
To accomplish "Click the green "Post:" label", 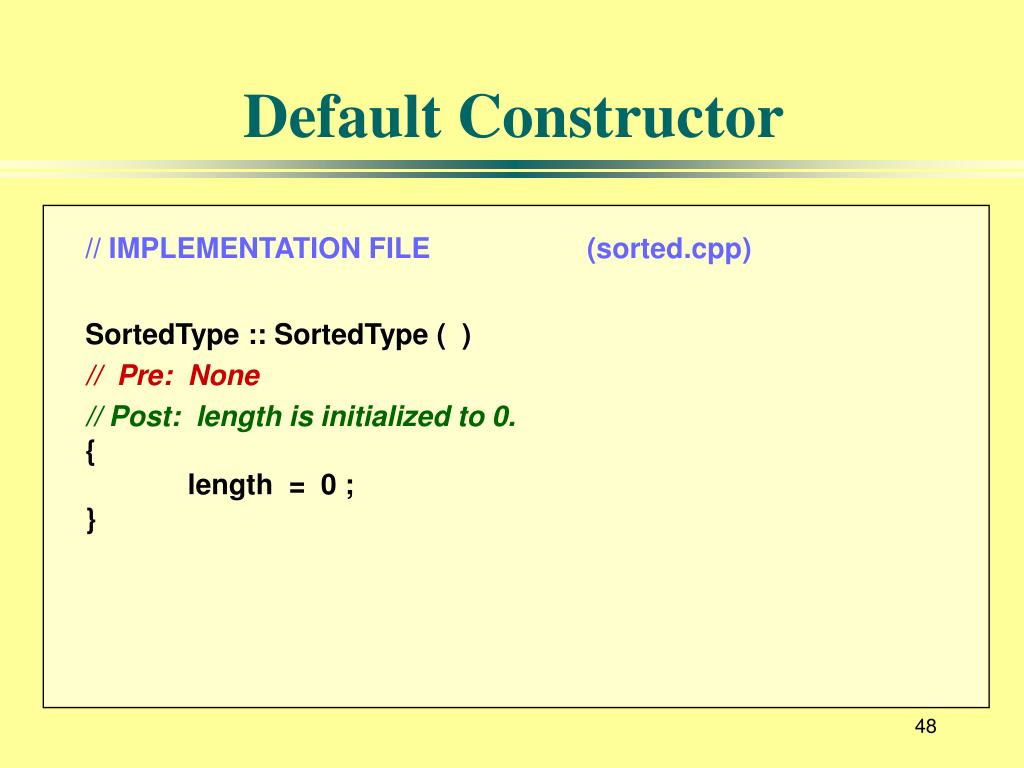I will click(146, 417).
